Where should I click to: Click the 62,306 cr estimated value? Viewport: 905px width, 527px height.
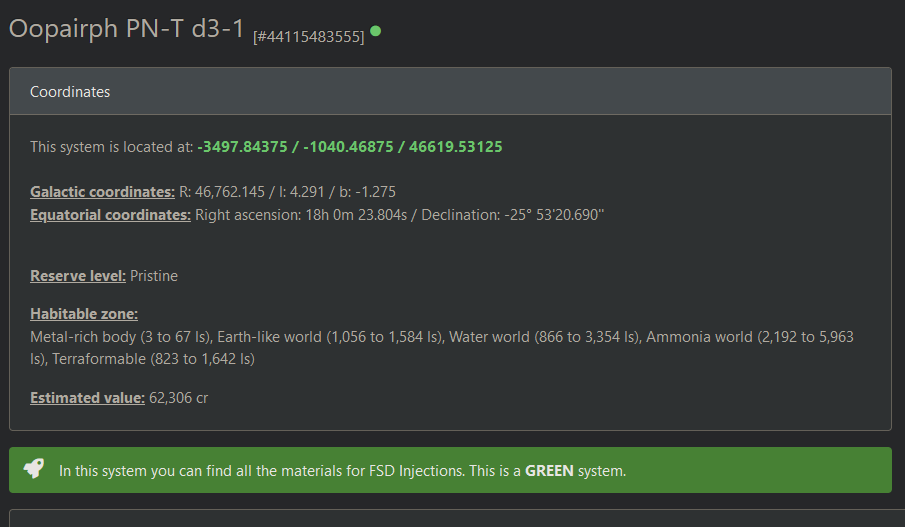(x=178, y=397)
